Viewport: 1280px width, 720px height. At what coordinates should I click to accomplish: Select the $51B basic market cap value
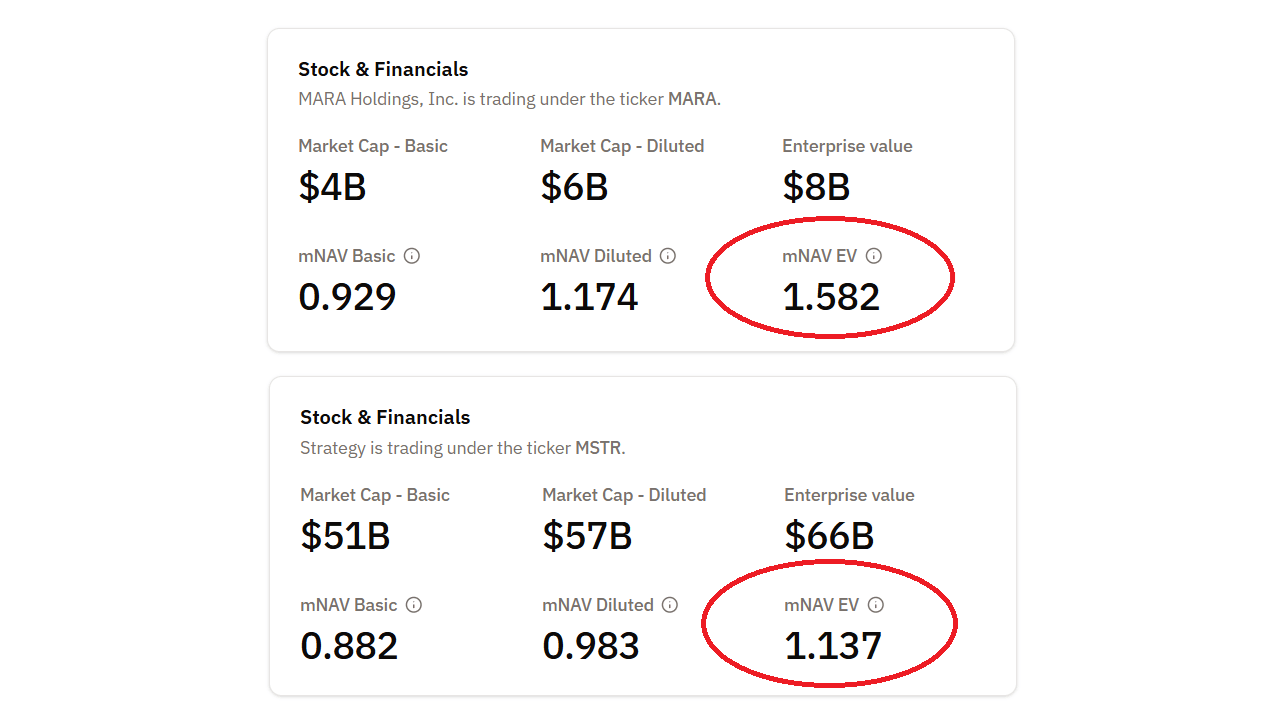click(x=345, y=536)
